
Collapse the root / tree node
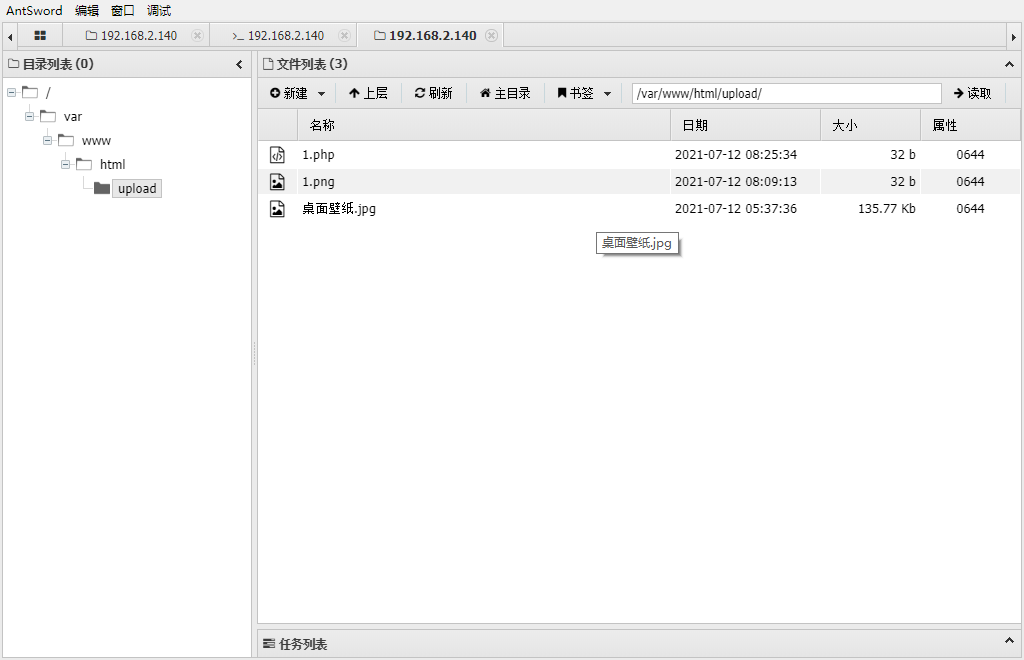pyautogui.click(x=12, y=93)
